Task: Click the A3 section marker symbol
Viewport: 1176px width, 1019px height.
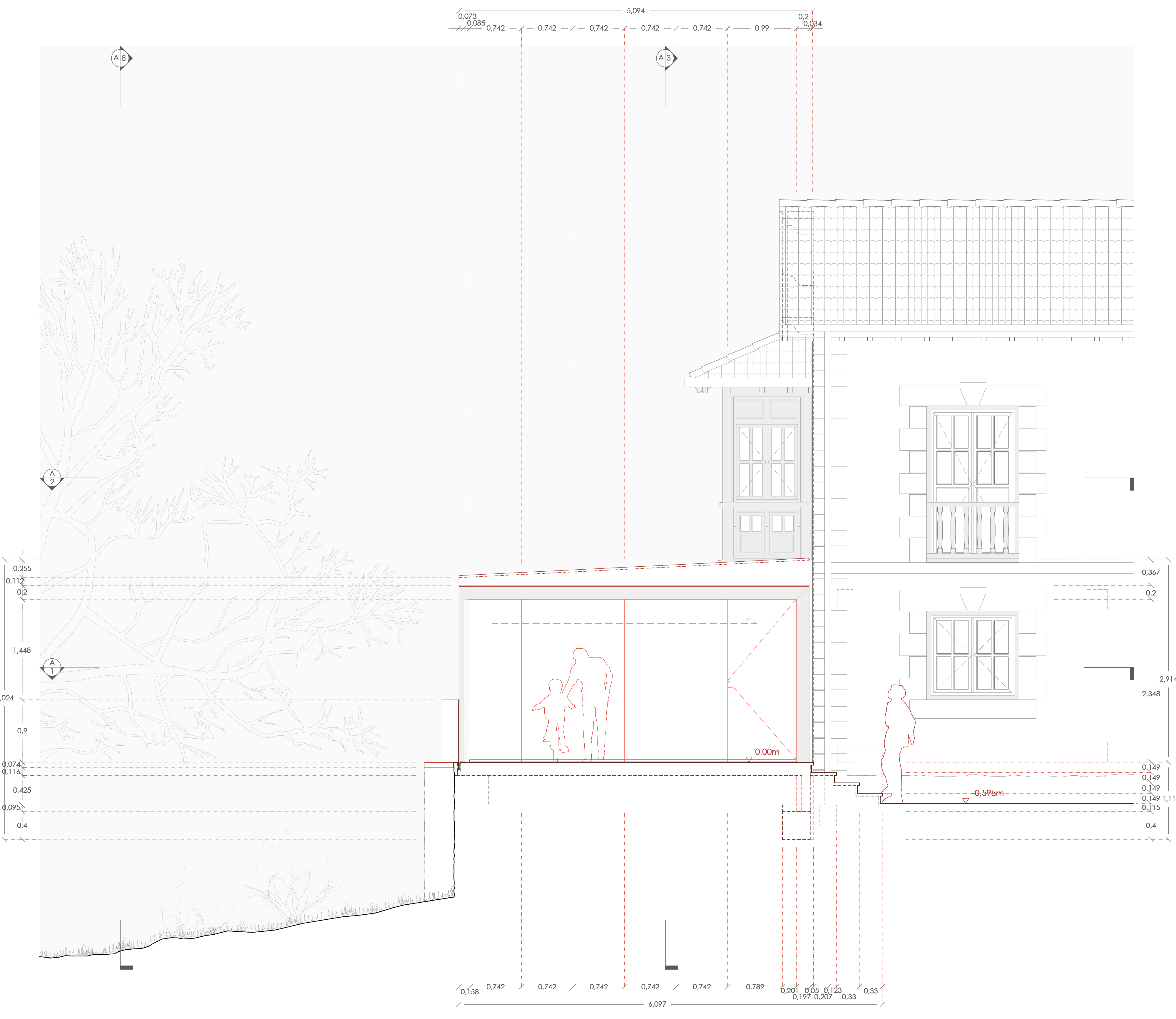Action: pyautogui.click(x=665, y=58)
